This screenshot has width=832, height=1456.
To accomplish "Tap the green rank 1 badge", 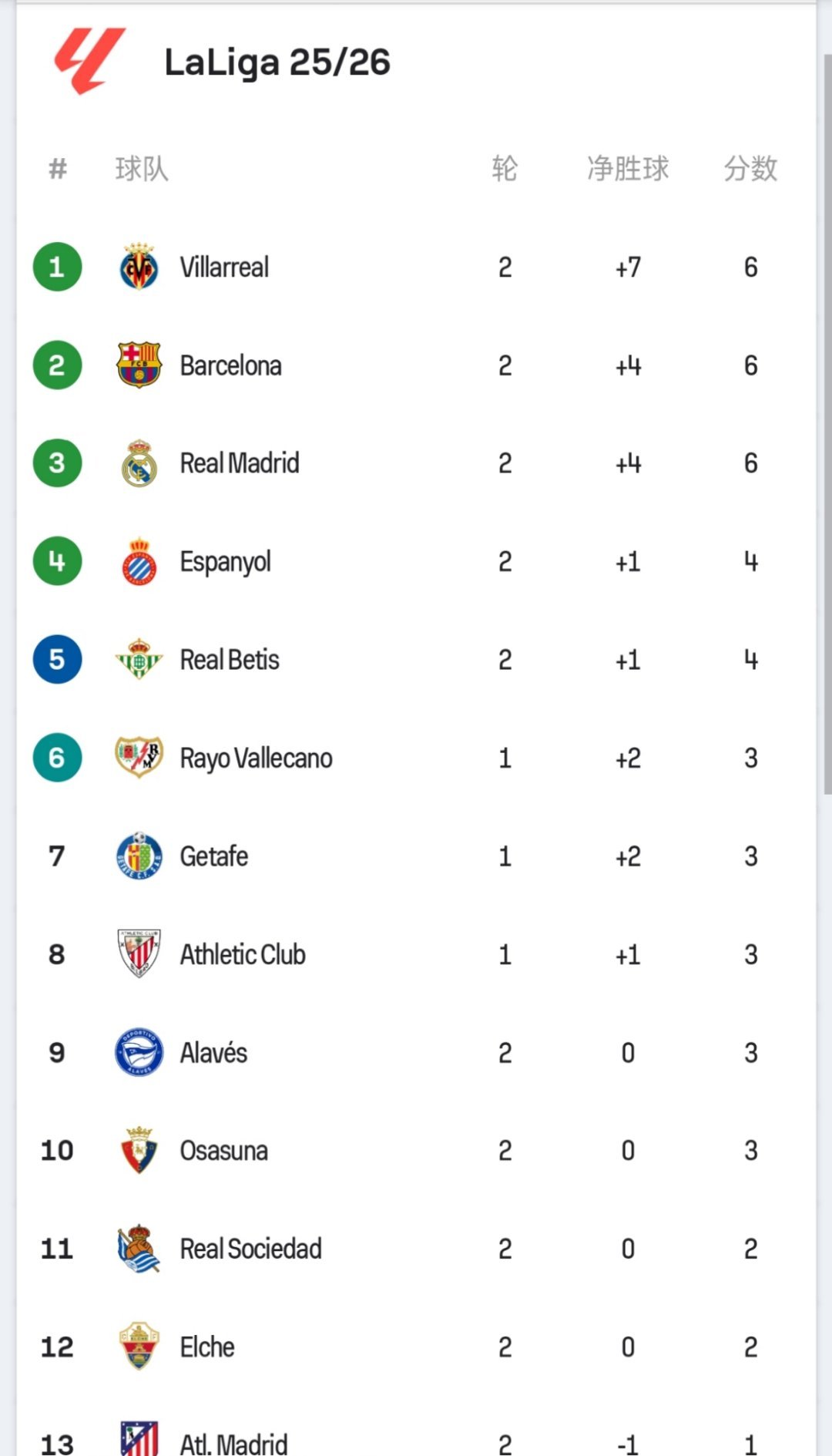I will pos(57,267).
